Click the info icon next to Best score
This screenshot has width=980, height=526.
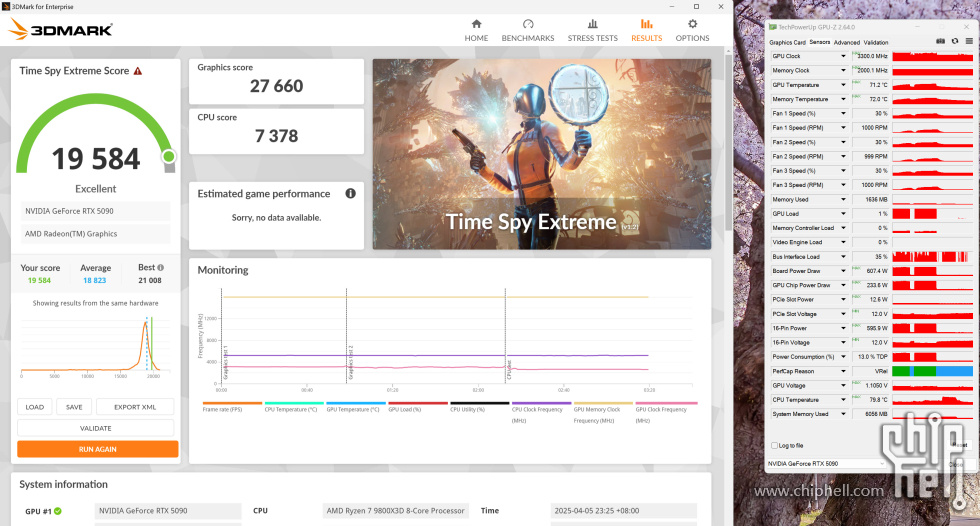[161, 267]
